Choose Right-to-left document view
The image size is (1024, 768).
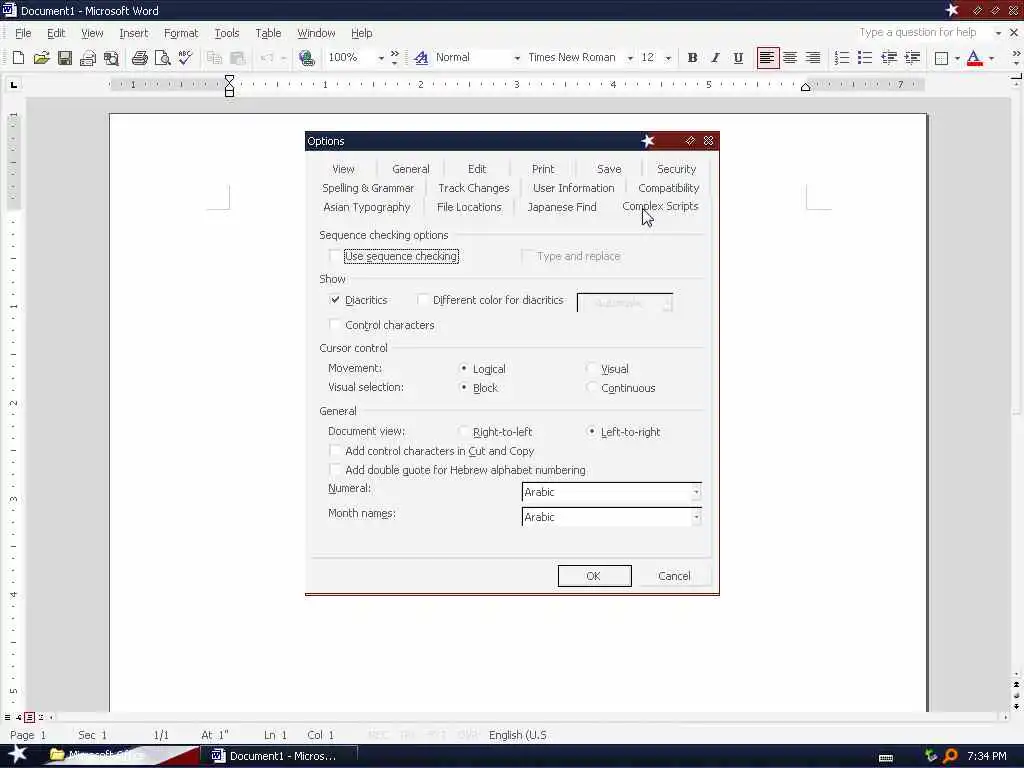tap(464, 432)
